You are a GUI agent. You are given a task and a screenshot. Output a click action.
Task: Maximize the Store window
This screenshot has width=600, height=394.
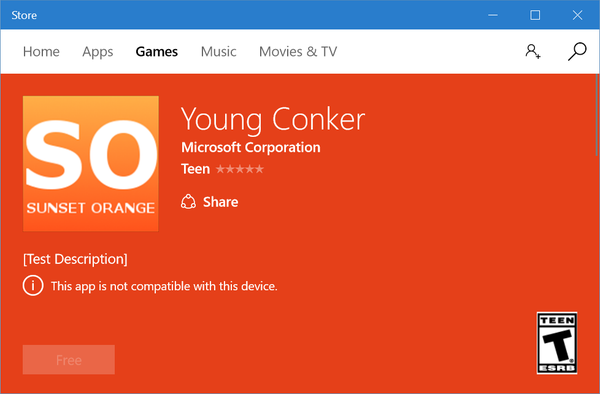point(535,15)
